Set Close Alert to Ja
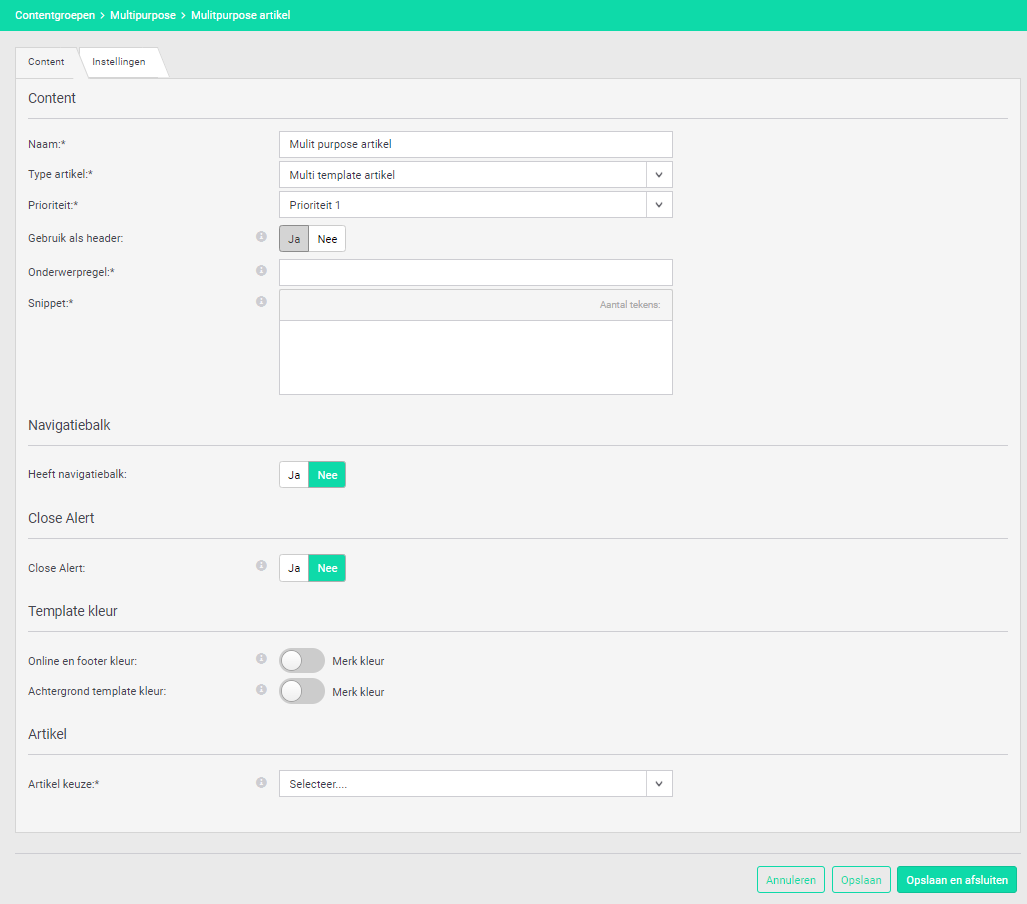Image resolution: width=1027 pixels, height=904 pixels. click(294, 568)
